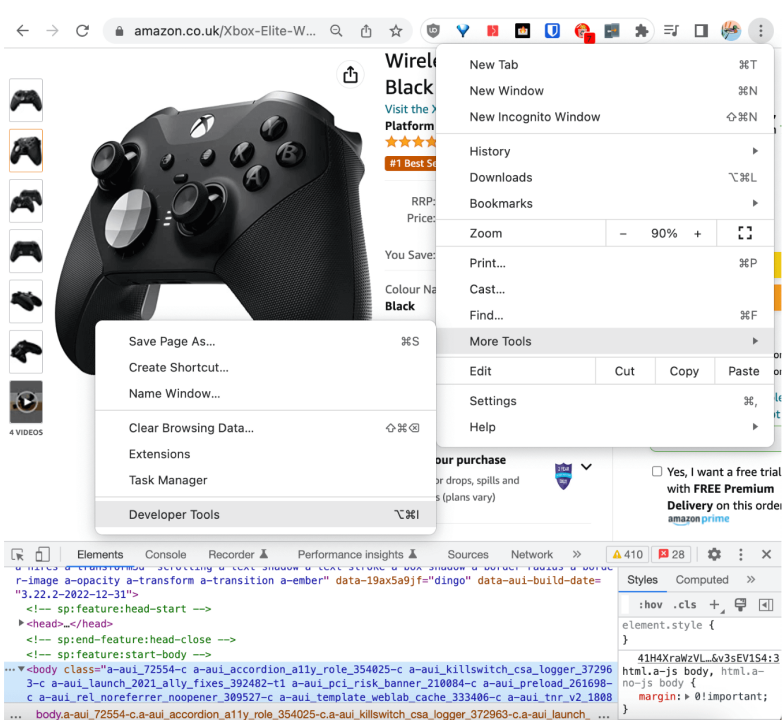Viewport: 782px width, 720px height.
Task: Select Find... from the menu
Action: pyautogui.click(x=605, y=315)
